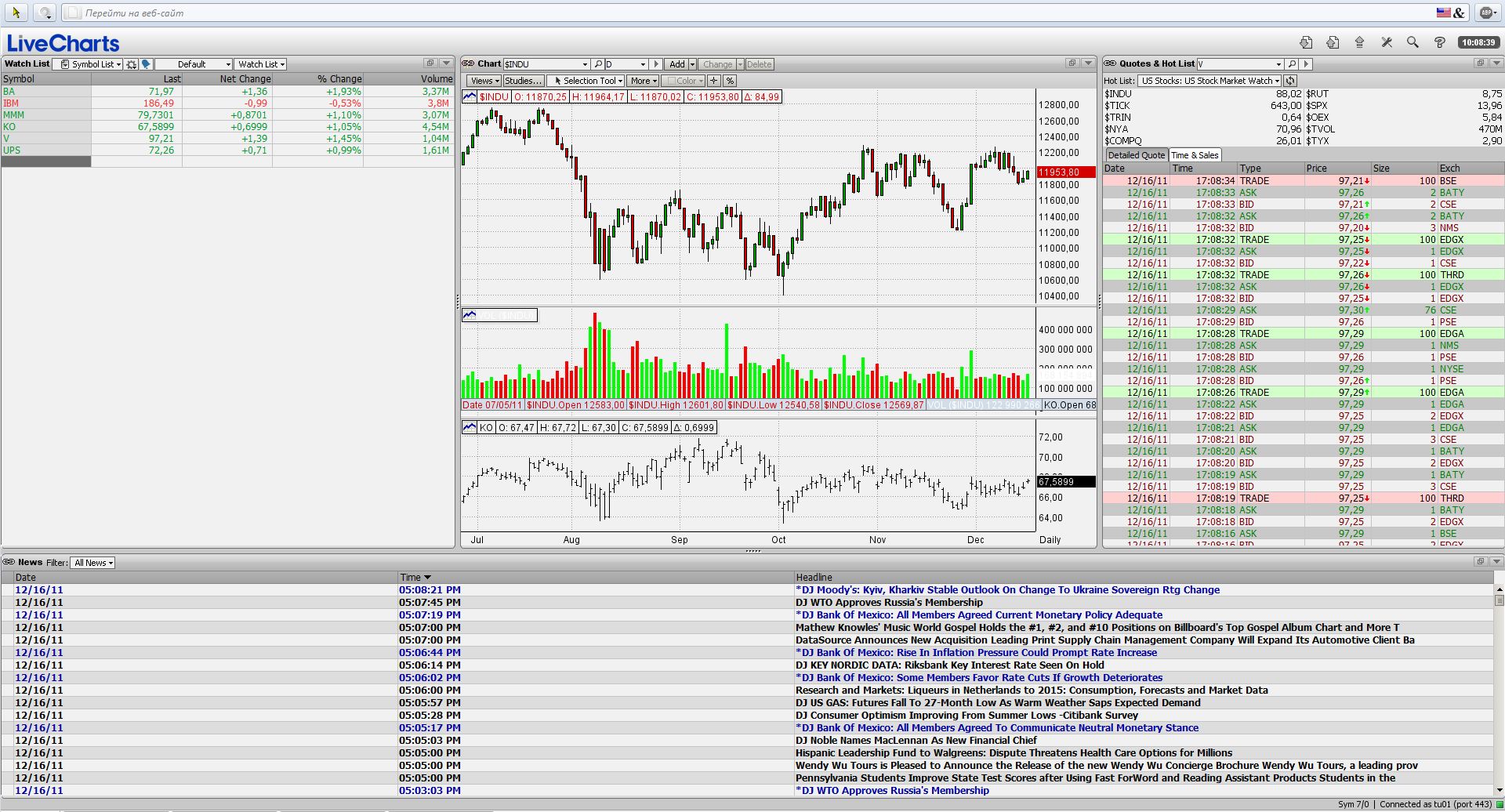
Task: Toggle the Color checkbox in the chart toolbar
Action: (x=671, y=81)
